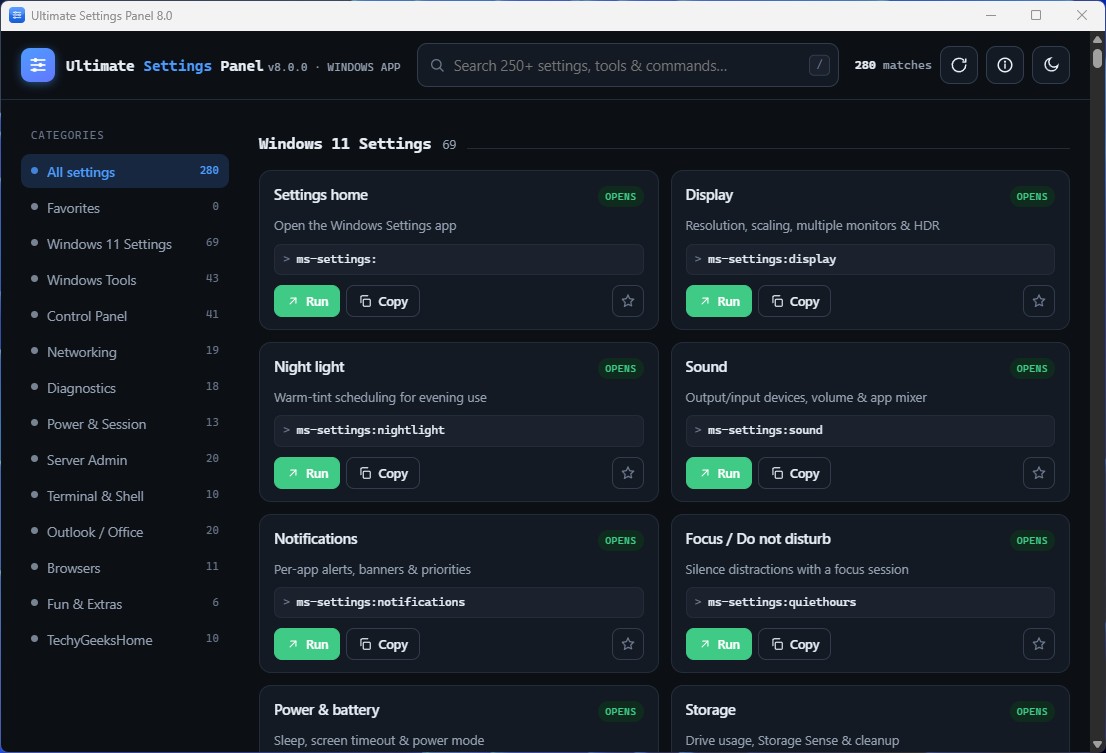Select All settings category

pos(125,171)
